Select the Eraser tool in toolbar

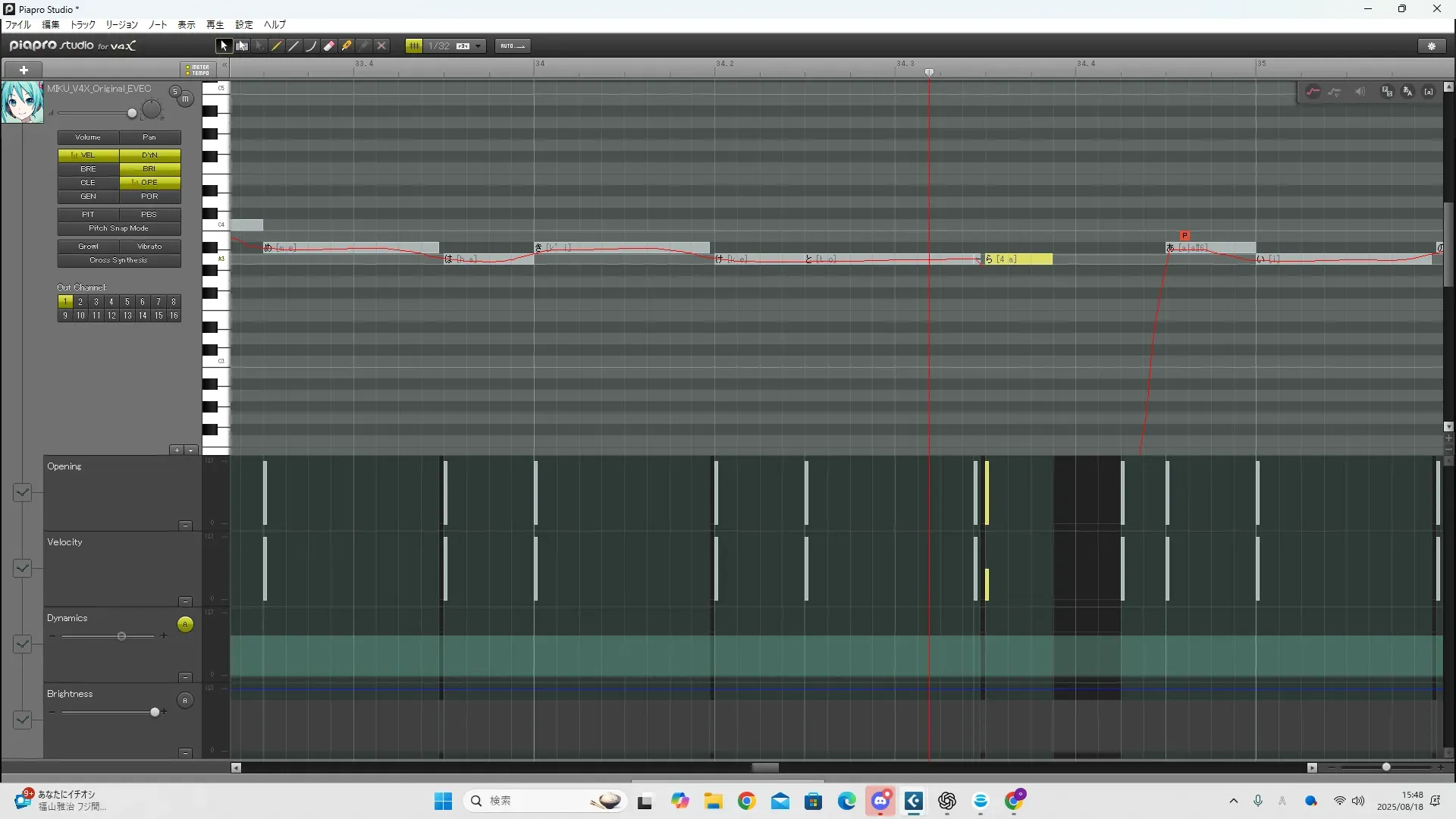click(329, 46)
